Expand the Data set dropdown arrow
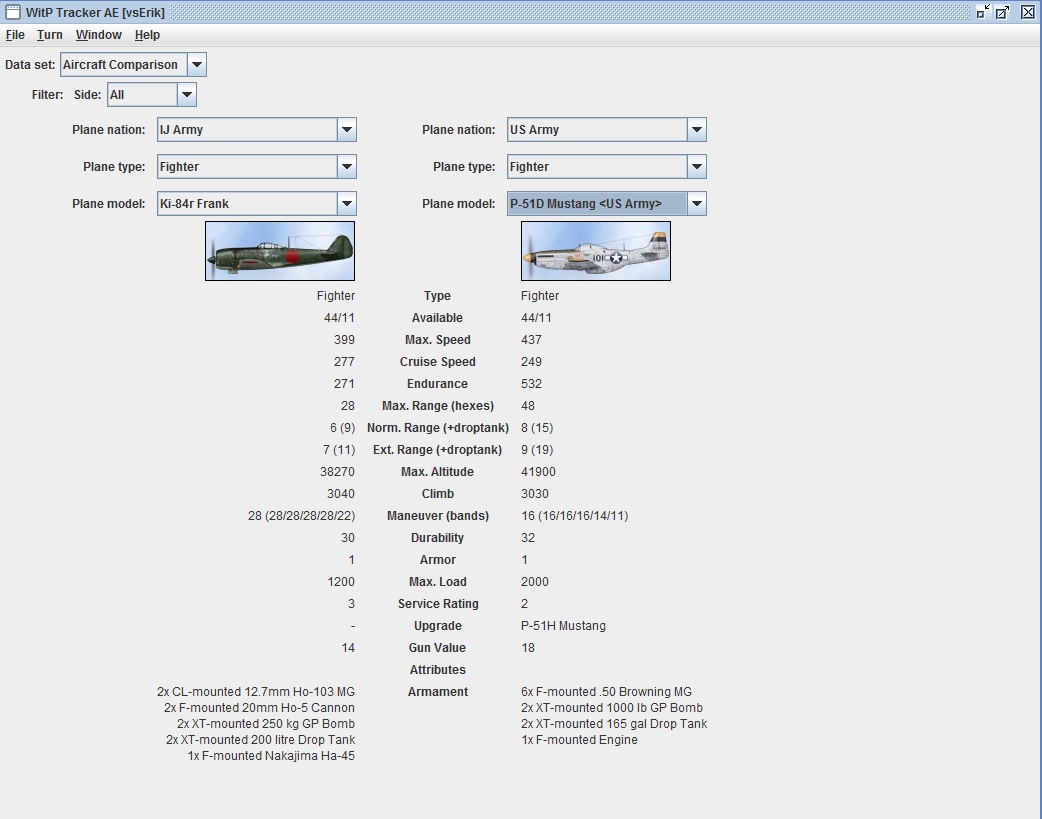Screen dimensions: 1042x819 point(197,64)
